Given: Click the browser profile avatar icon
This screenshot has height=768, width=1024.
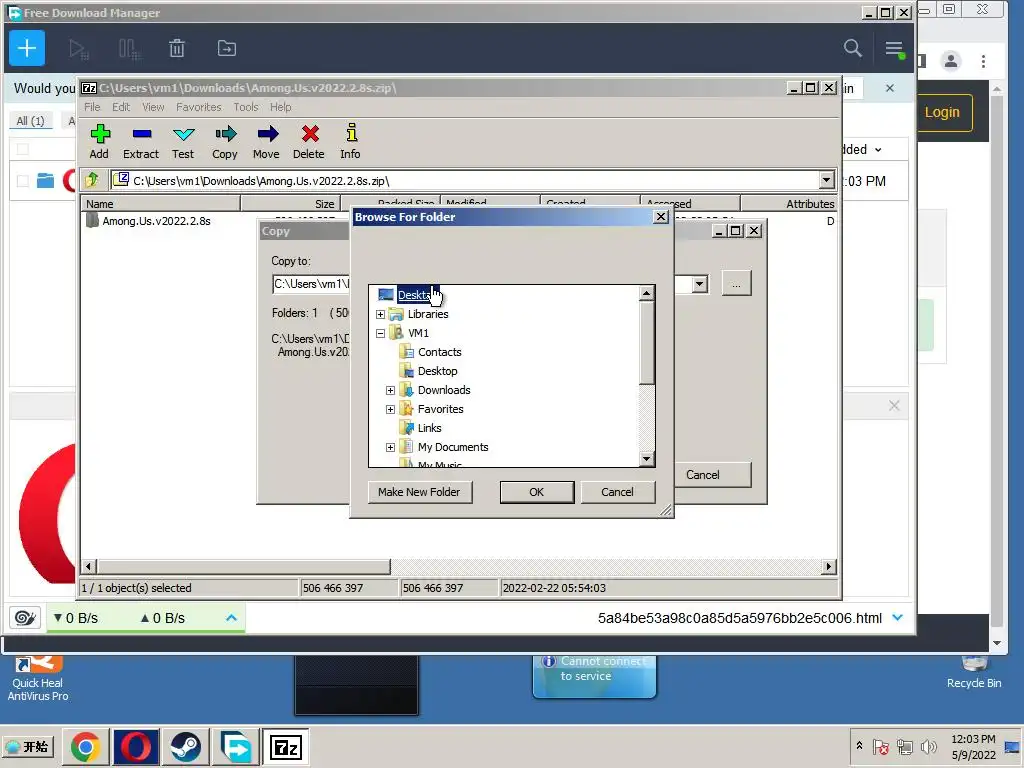Looking at the screenshot, I should (951, 61).
